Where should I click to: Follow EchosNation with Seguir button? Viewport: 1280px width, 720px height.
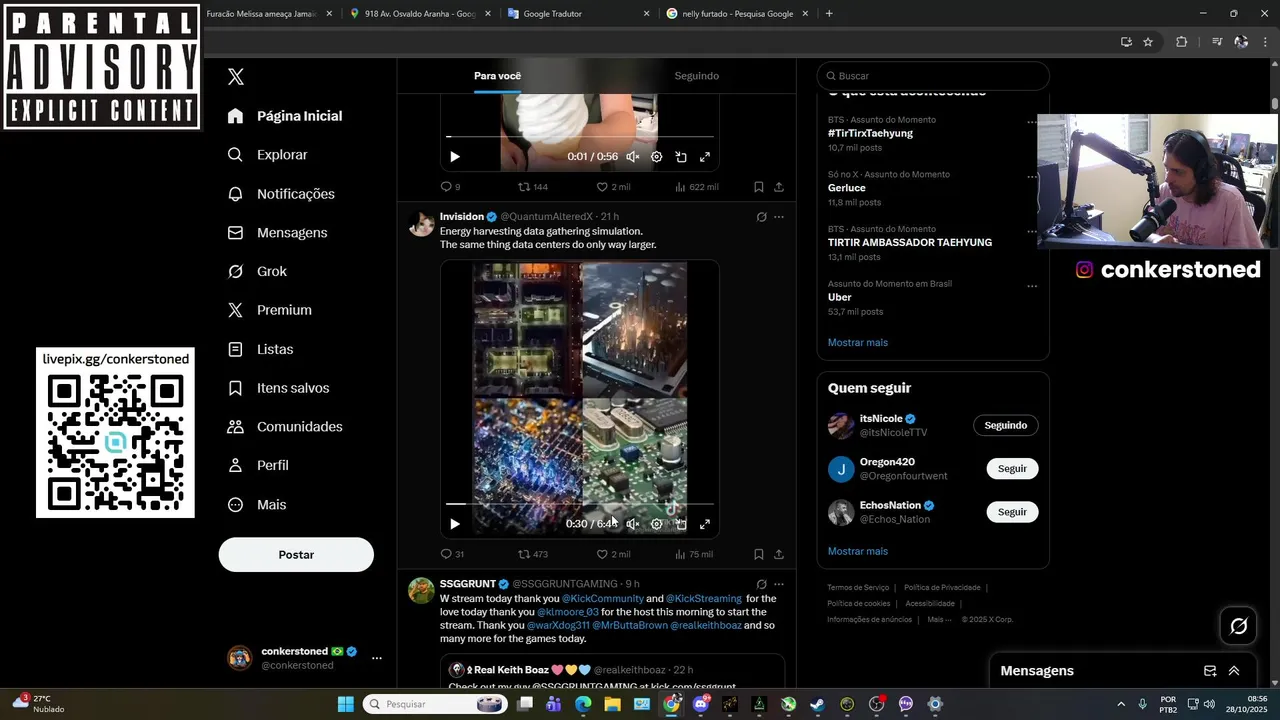(x=1012, y=511)
